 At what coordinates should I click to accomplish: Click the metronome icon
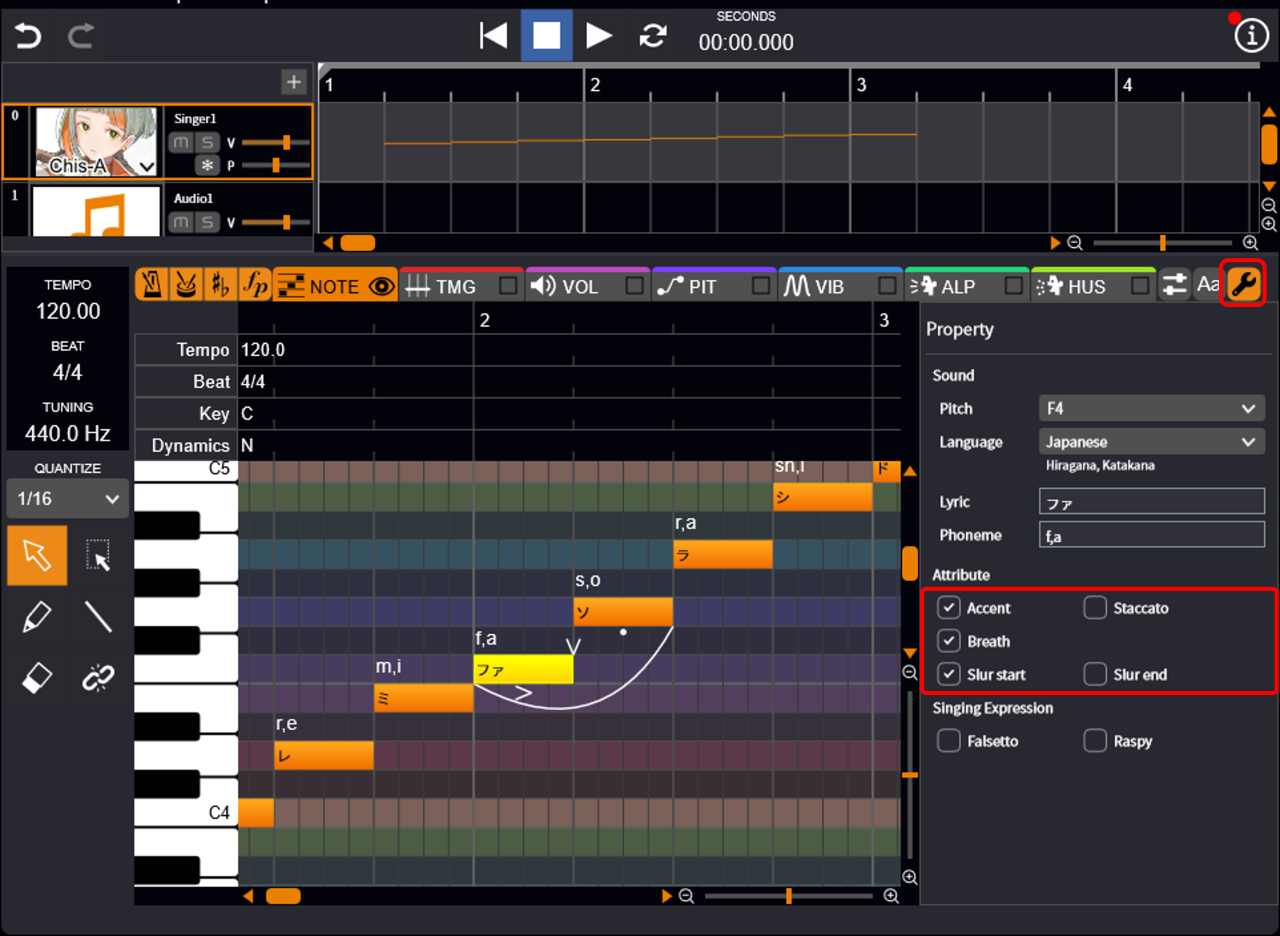(x=152, y=285)
